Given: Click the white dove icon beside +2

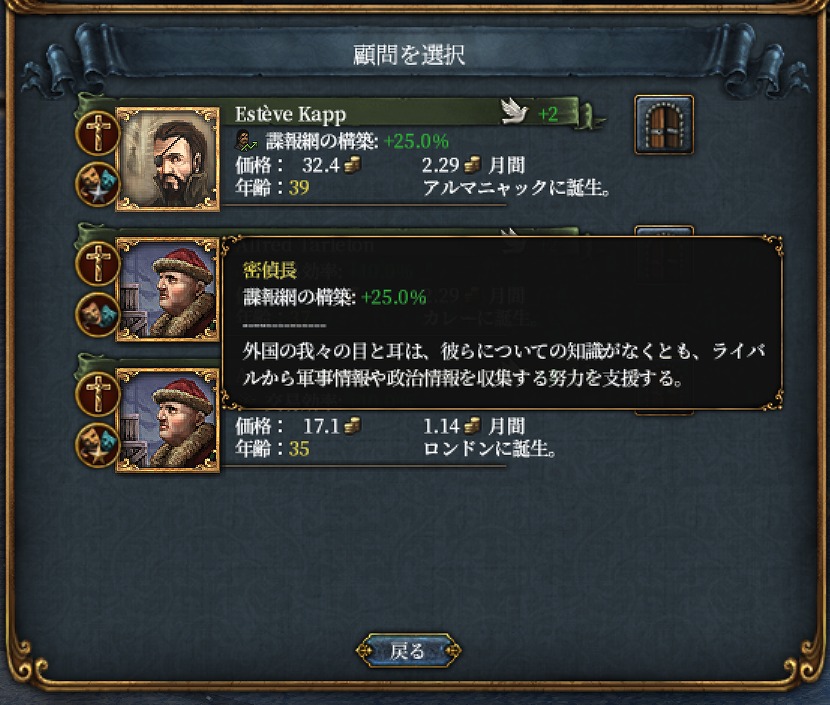Looking at the screenshot, I should pyautogui.click(x=515, y=112).
